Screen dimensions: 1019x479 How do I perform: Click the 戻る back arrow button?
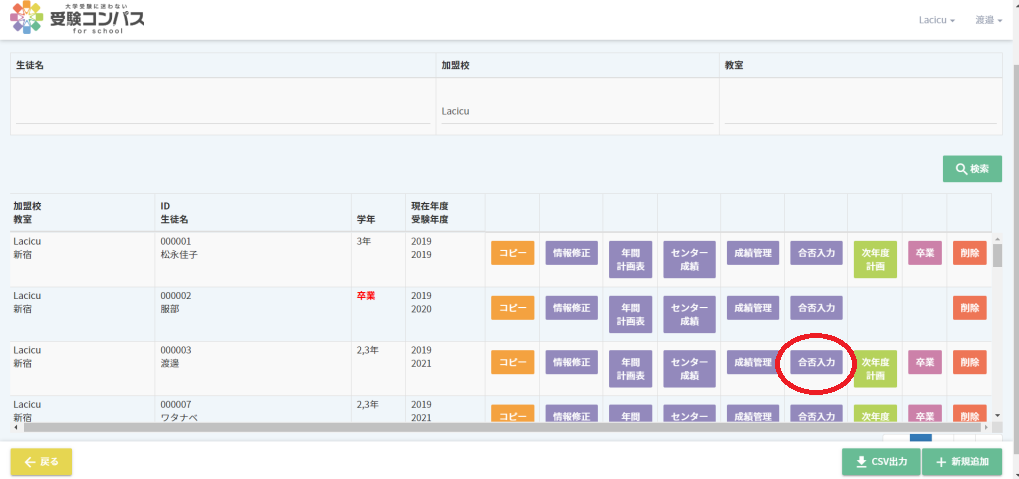[x=41, y=462]
